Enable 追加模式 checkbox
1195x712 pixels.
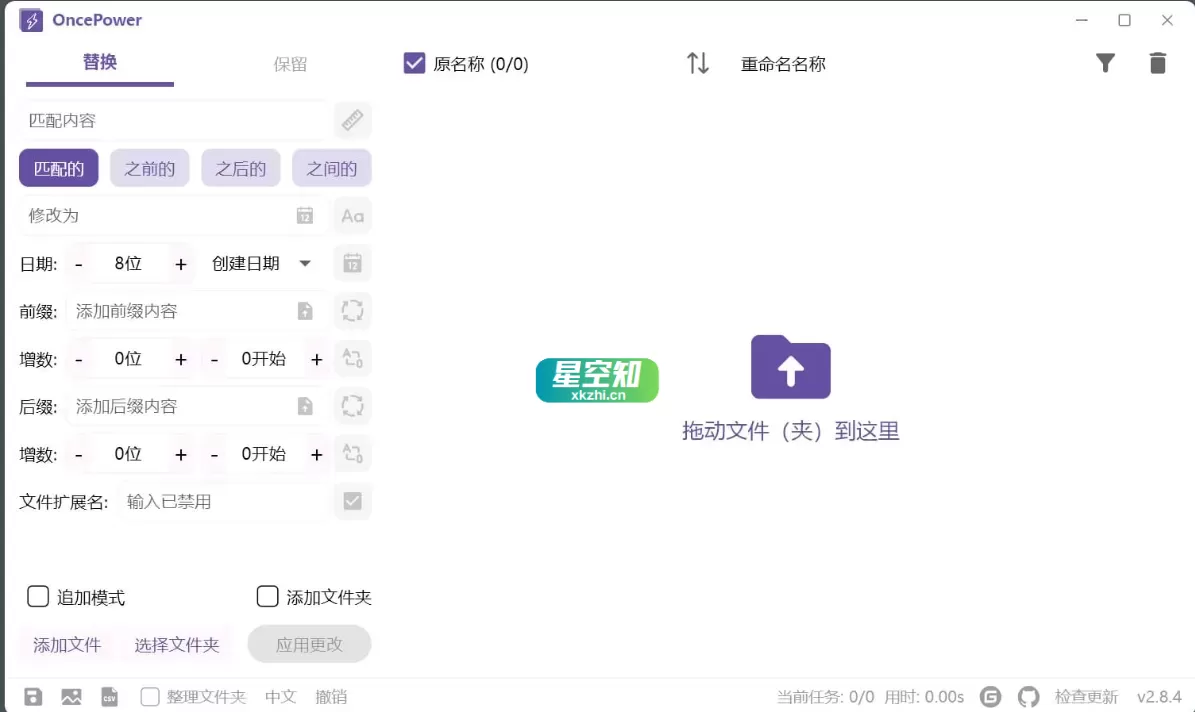coord(38,597)
